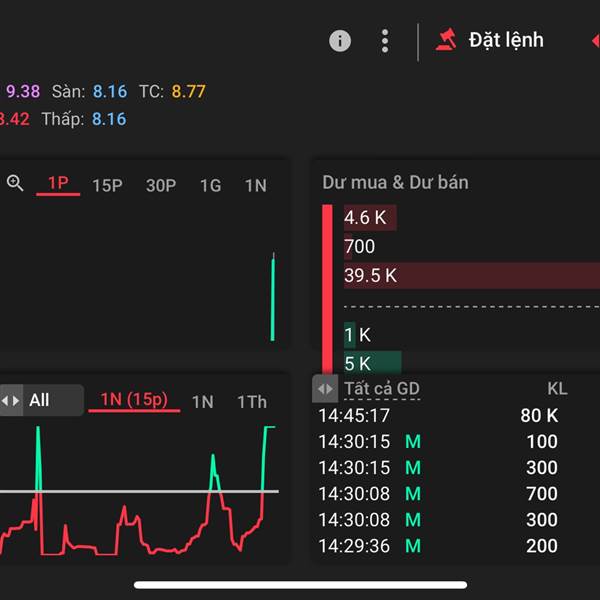
Task: Click the purple 9.38 price value
Action: pos(23,91)
